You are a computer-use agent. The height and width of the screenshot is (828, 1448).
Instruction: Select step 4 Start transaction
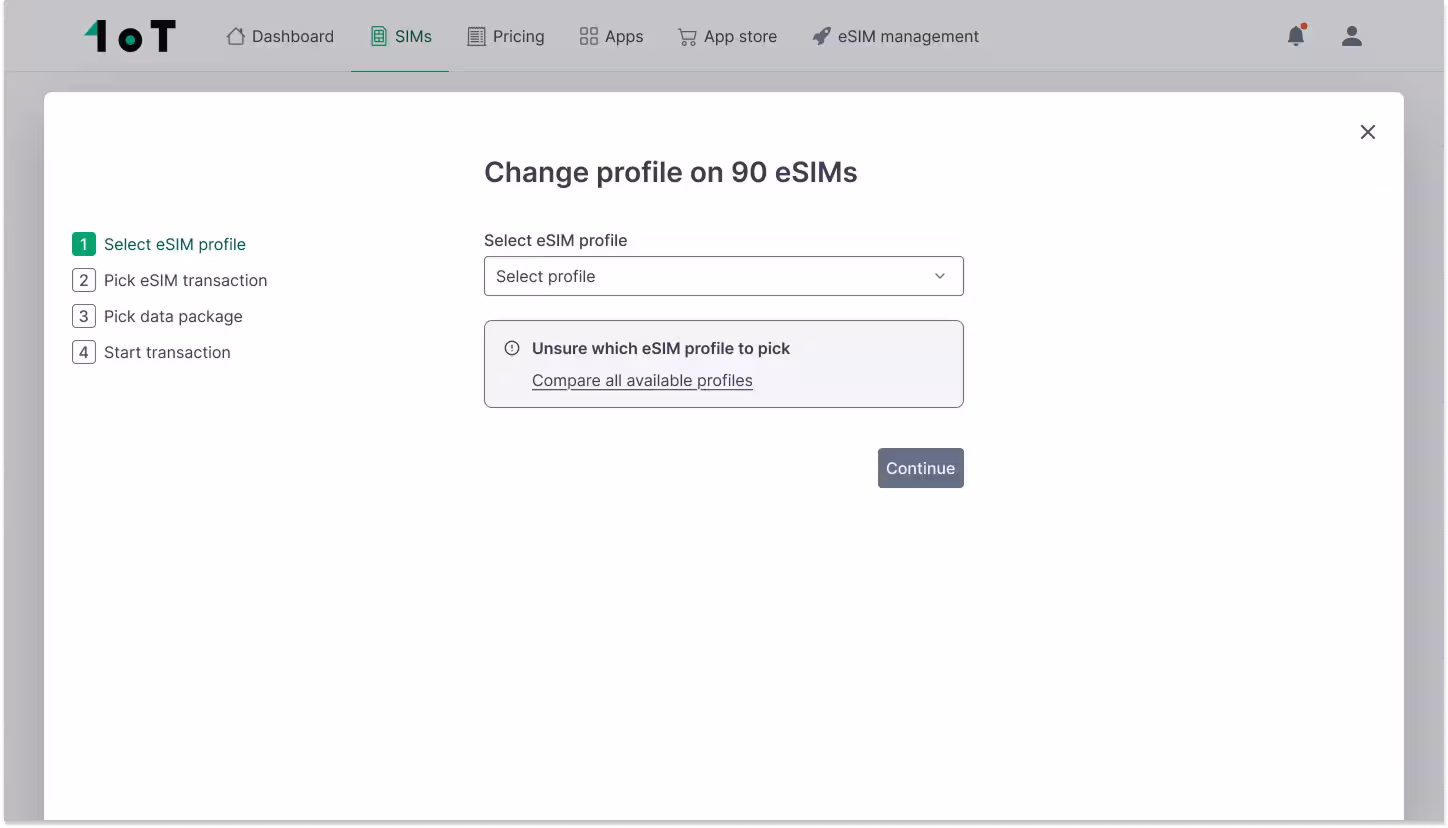click(152, 352)
